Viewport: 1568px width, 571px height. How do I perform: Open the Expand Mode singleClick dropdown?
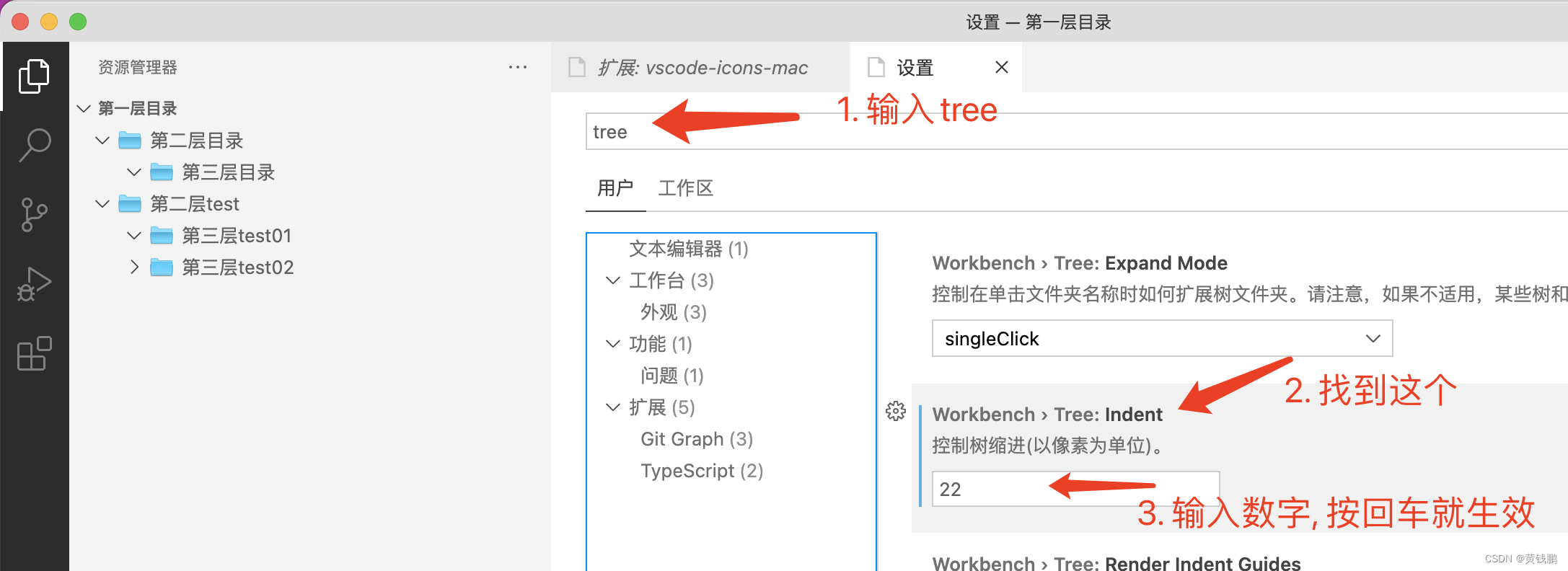click(x=1162, y=338)
